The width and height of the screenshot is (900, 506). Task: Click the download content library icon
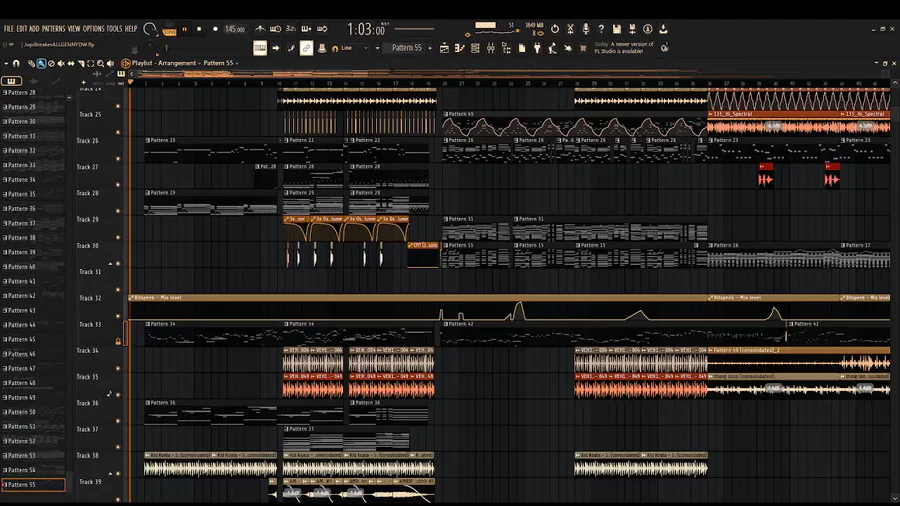pos(663,29)
